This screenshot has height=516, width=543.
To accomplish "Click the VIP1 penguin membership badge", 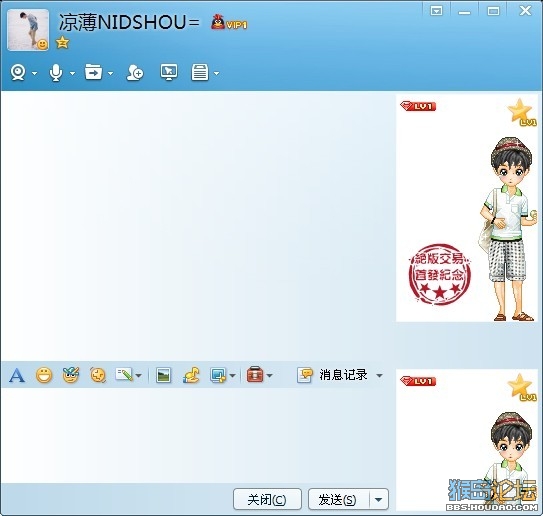I will (x=229, y=23).
